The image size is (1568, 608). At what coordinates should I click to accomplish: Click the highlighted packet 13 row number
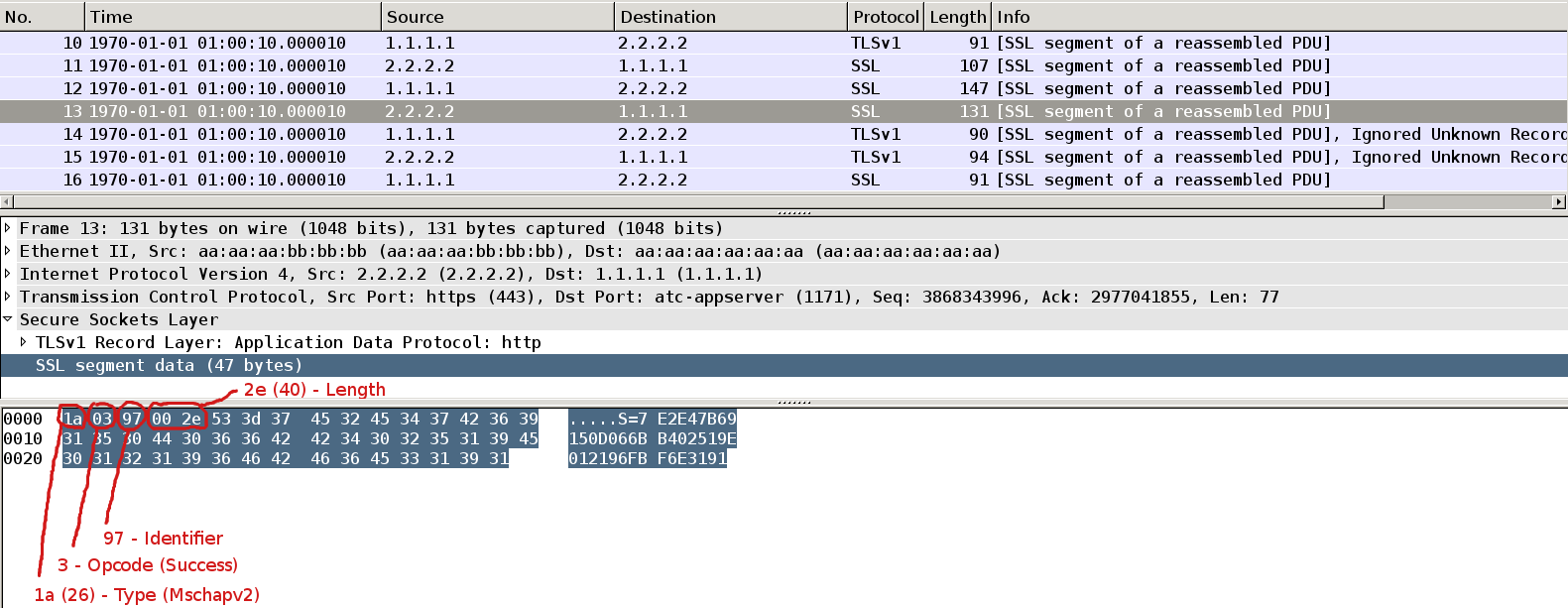pos(72,111)
